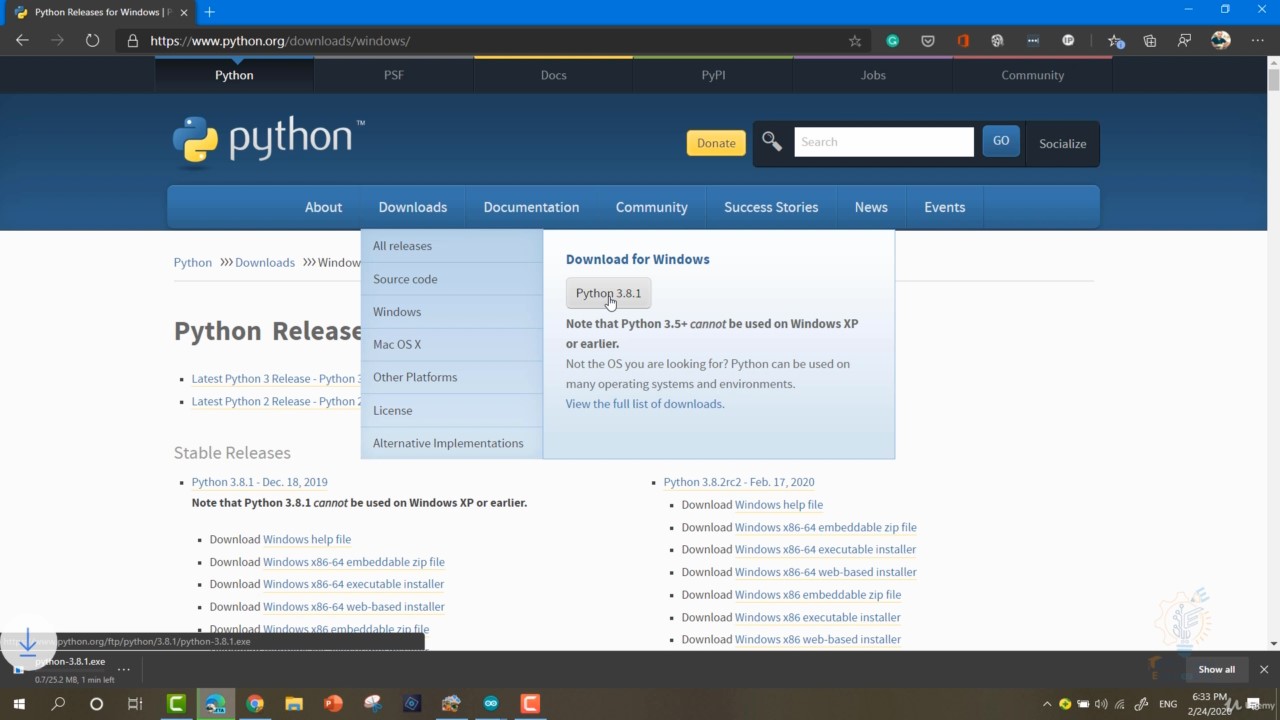The image size is (1280, 720).
Task: Open the PSF top tab
Action: [394, 75]
